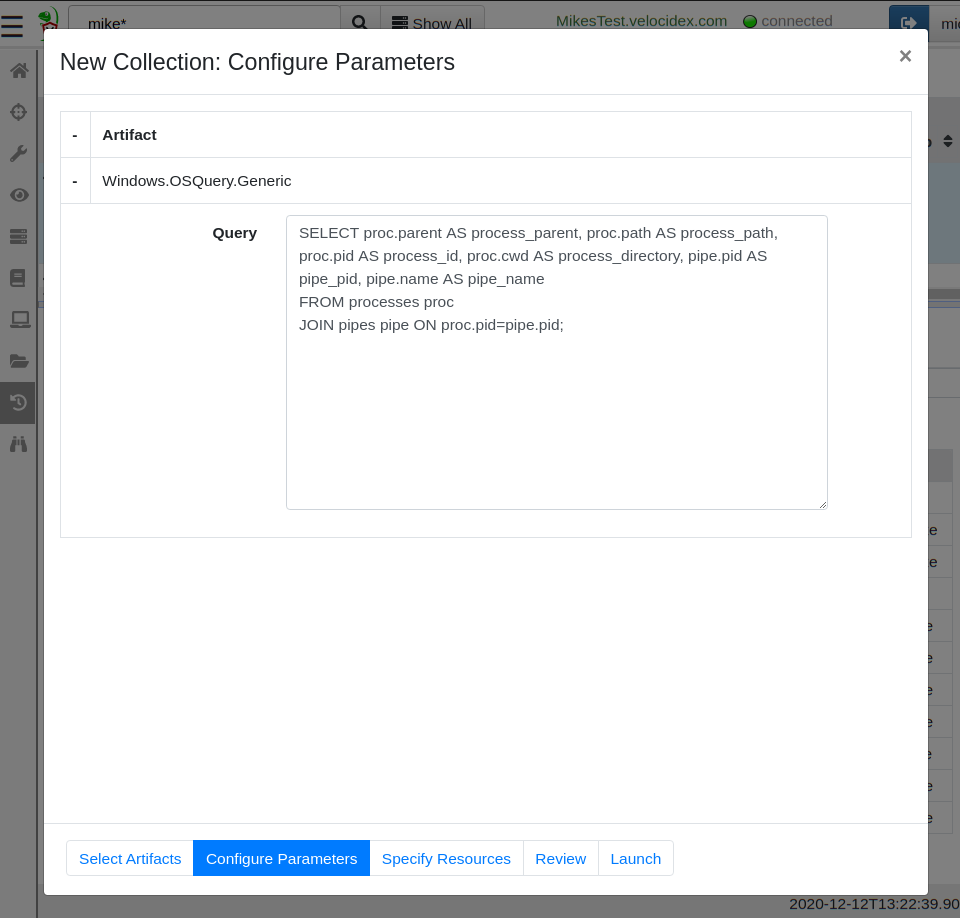Collapse Windows.OSQuery.Generic parameters section

click(x=75, y=181)
